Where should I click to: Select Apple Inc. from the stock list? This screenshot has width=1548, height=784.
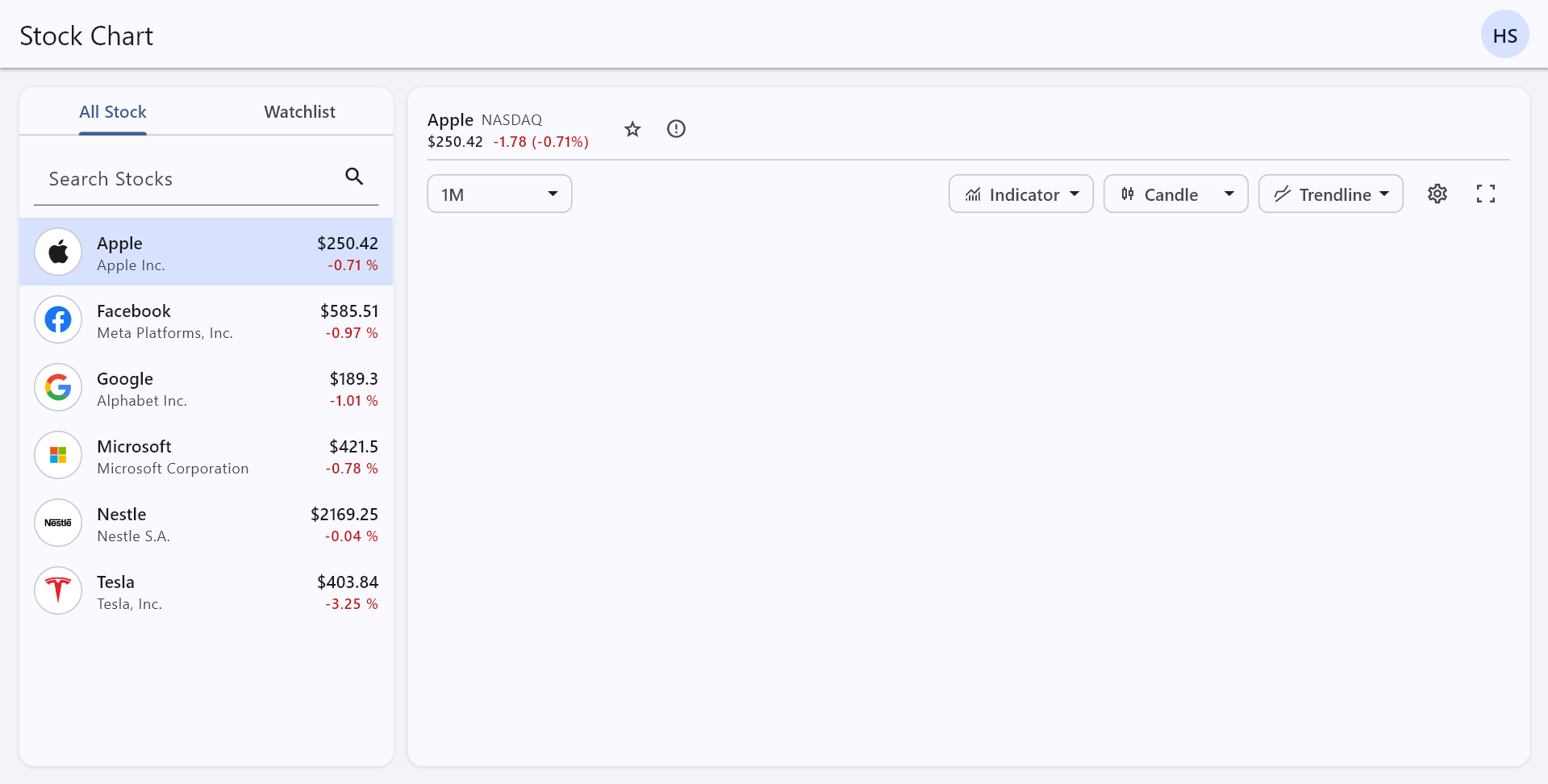(206, 252)
